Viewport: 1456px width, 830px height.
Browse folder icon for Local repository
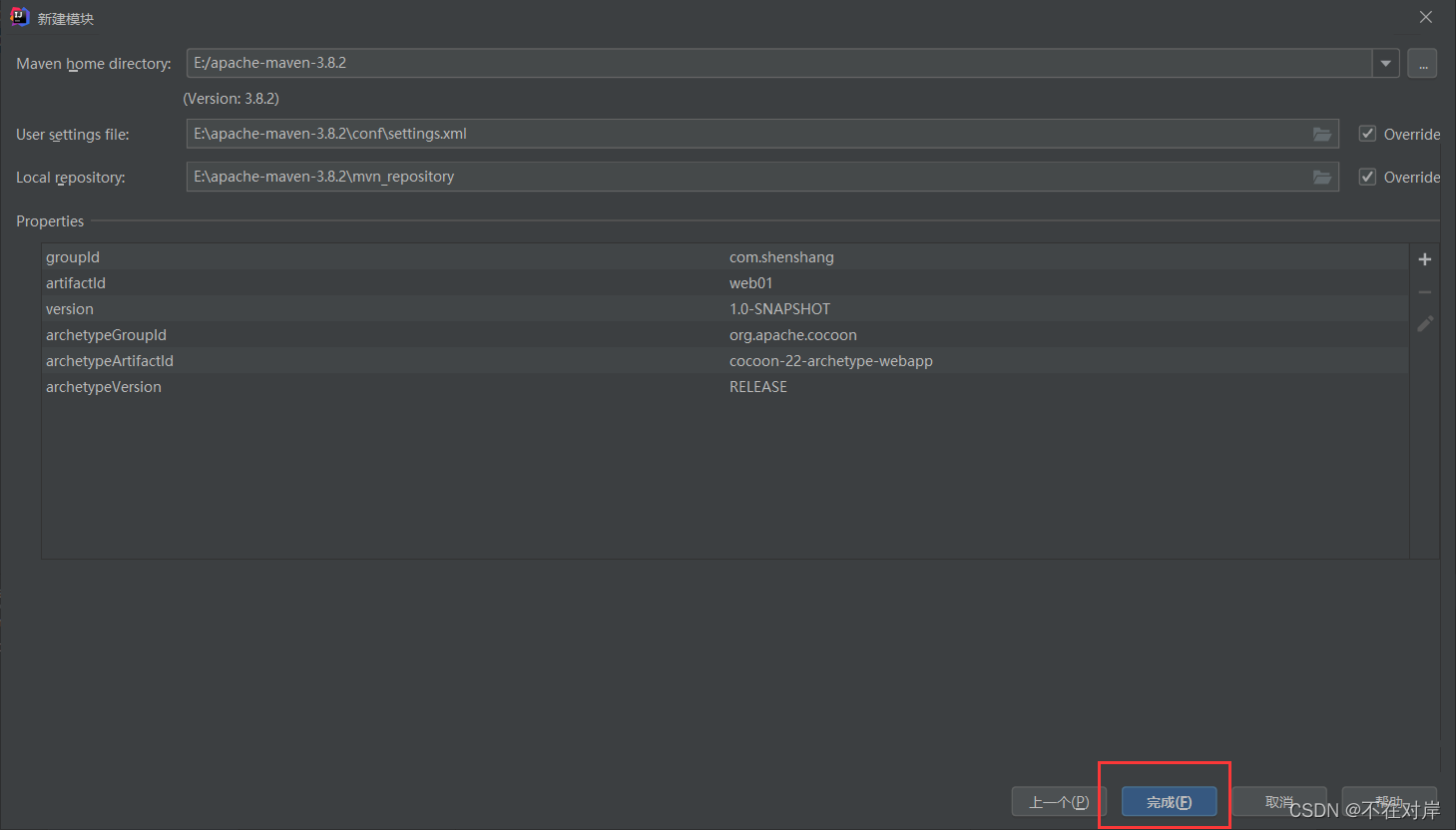coord(1322,177)
